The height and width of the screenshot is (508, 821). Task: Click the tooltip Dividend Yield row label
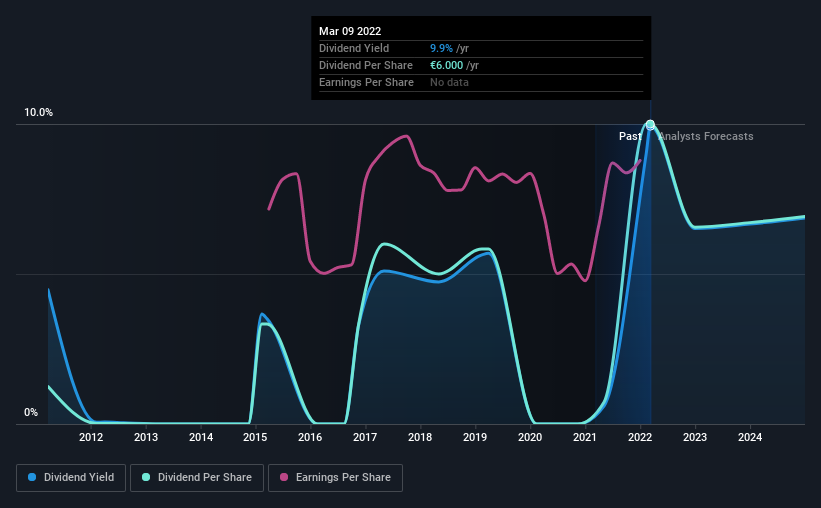354,48
